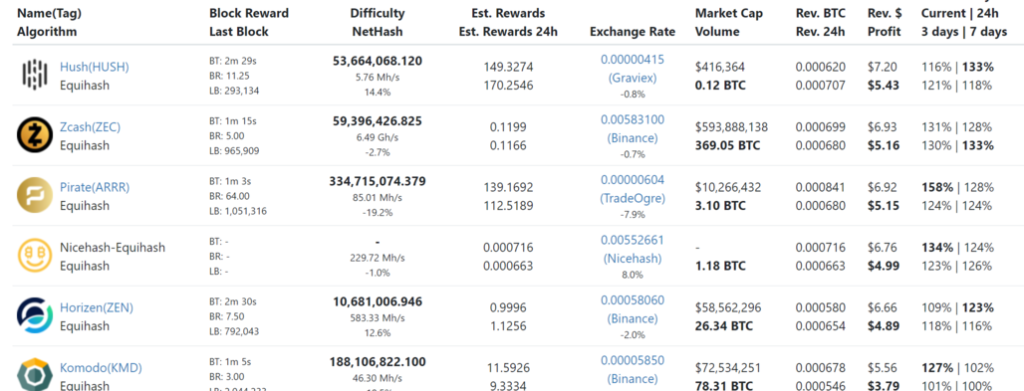Open the Horizen(ZEN) coin link
The width and height of the screenshot is (1024, 391).
97,307
